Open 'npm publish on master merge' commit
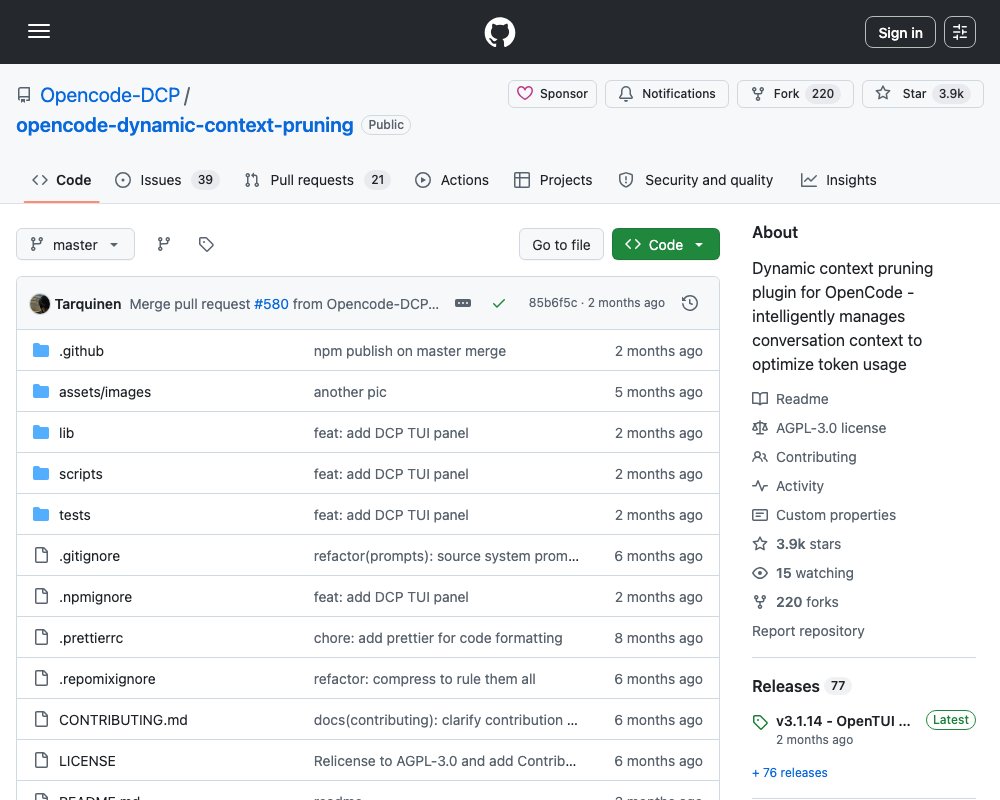Viewport: 1000px width, 800px height. coord(409,351)
